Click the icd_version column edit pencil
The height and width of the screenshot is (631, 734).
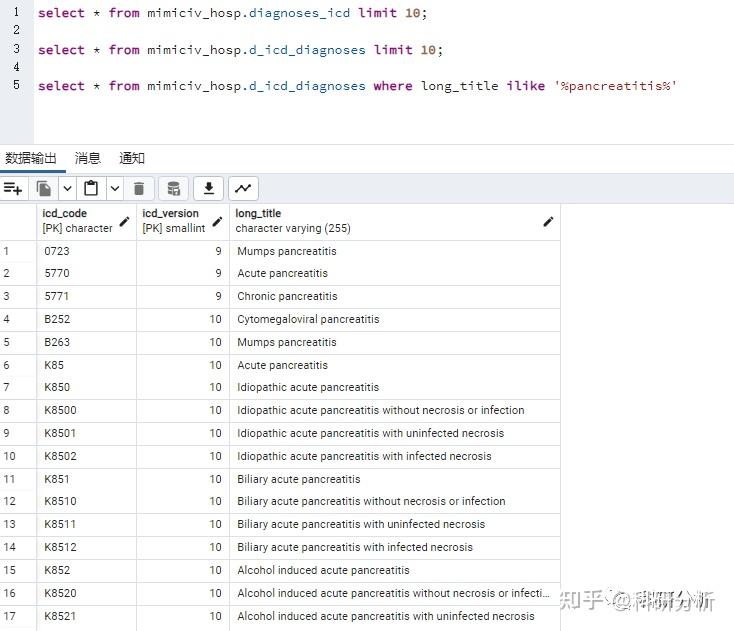(217, 221)
